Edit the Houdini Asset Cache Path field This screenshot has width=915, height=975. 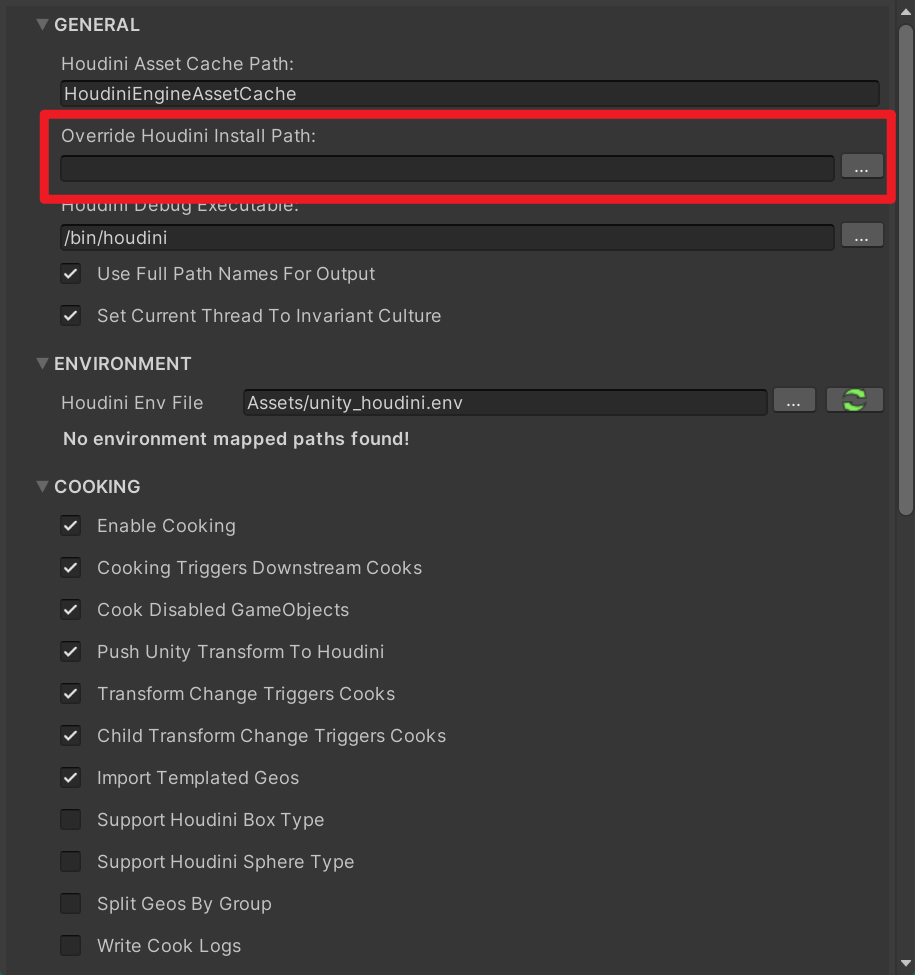(470, 93)
